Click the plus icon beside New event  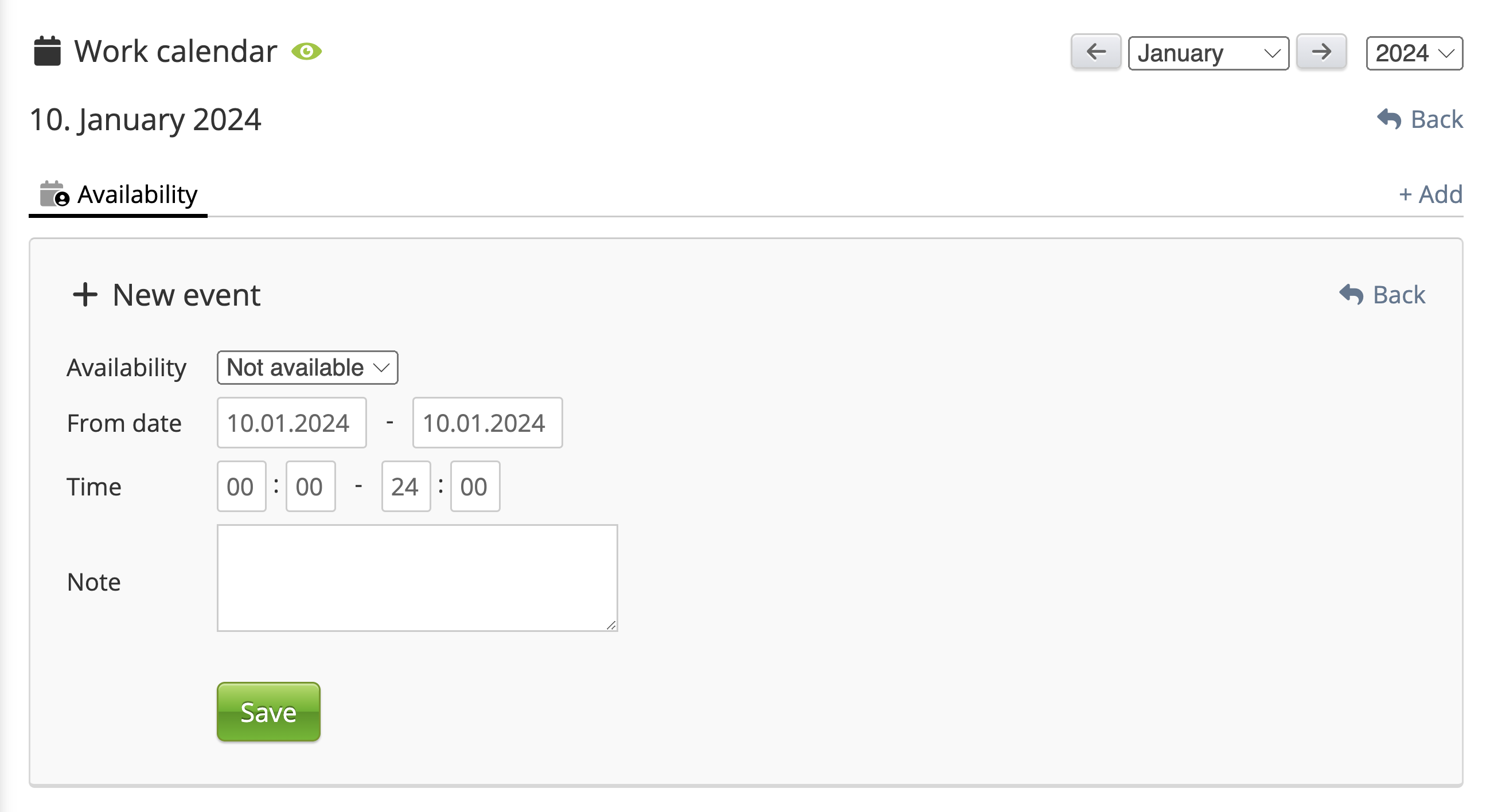click(x=85, y=294)
